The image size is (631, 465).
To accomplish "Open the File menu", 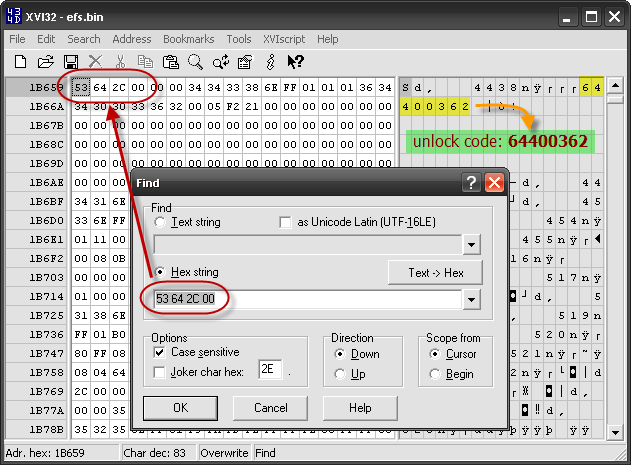I will [x=17, y=39].
